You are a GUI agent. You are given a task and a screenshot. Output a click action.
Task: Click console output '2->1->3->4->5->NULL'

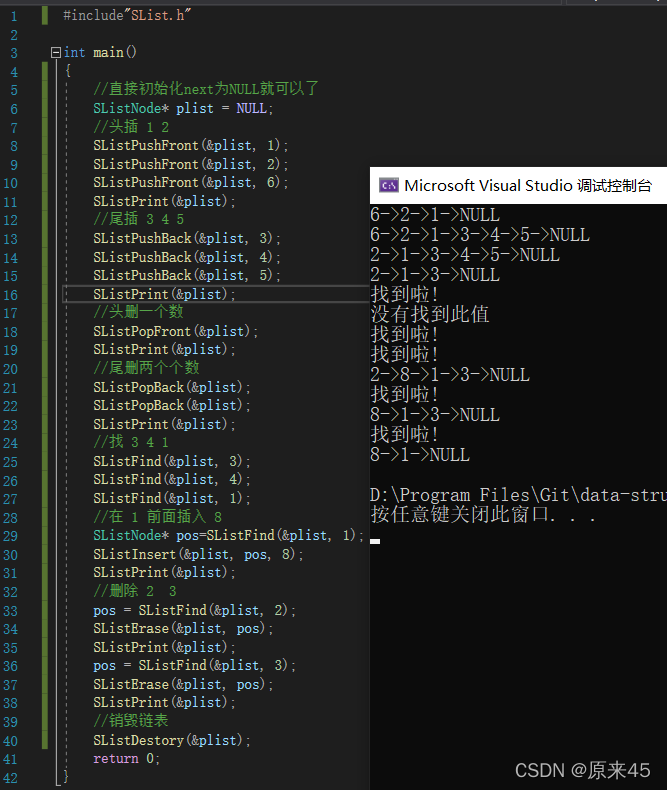tap(464, 255)
